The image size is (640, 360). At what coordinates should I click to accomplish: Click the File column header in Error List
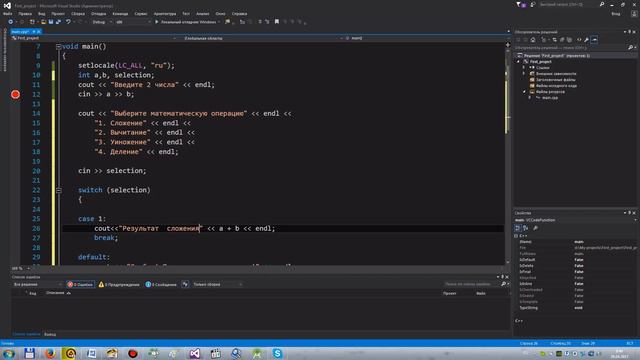481,293
